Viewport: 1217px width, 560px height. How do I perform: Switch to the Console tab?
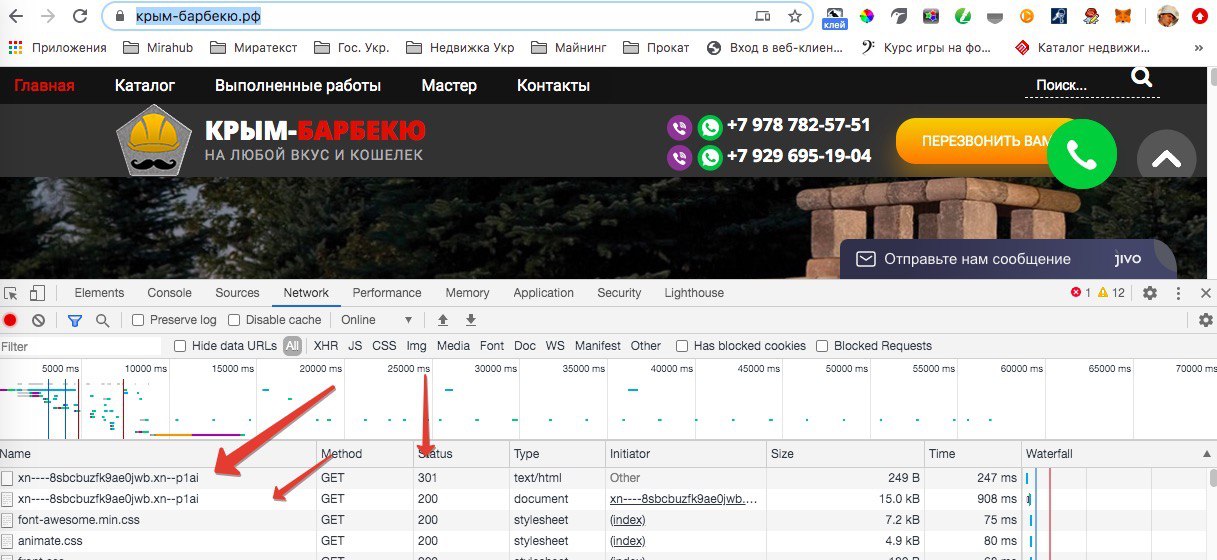[x=170, y=293]
